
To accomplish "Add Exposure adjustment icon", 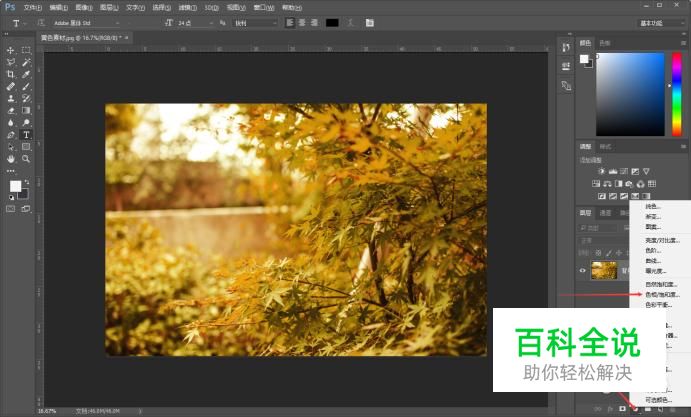I will 635,171.
